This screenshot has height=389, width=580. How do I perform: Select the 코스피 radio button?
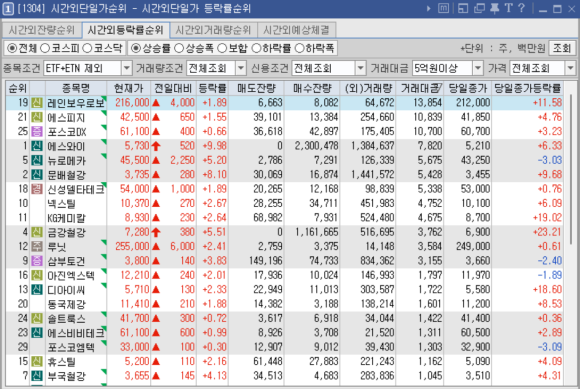pos(60,48)
